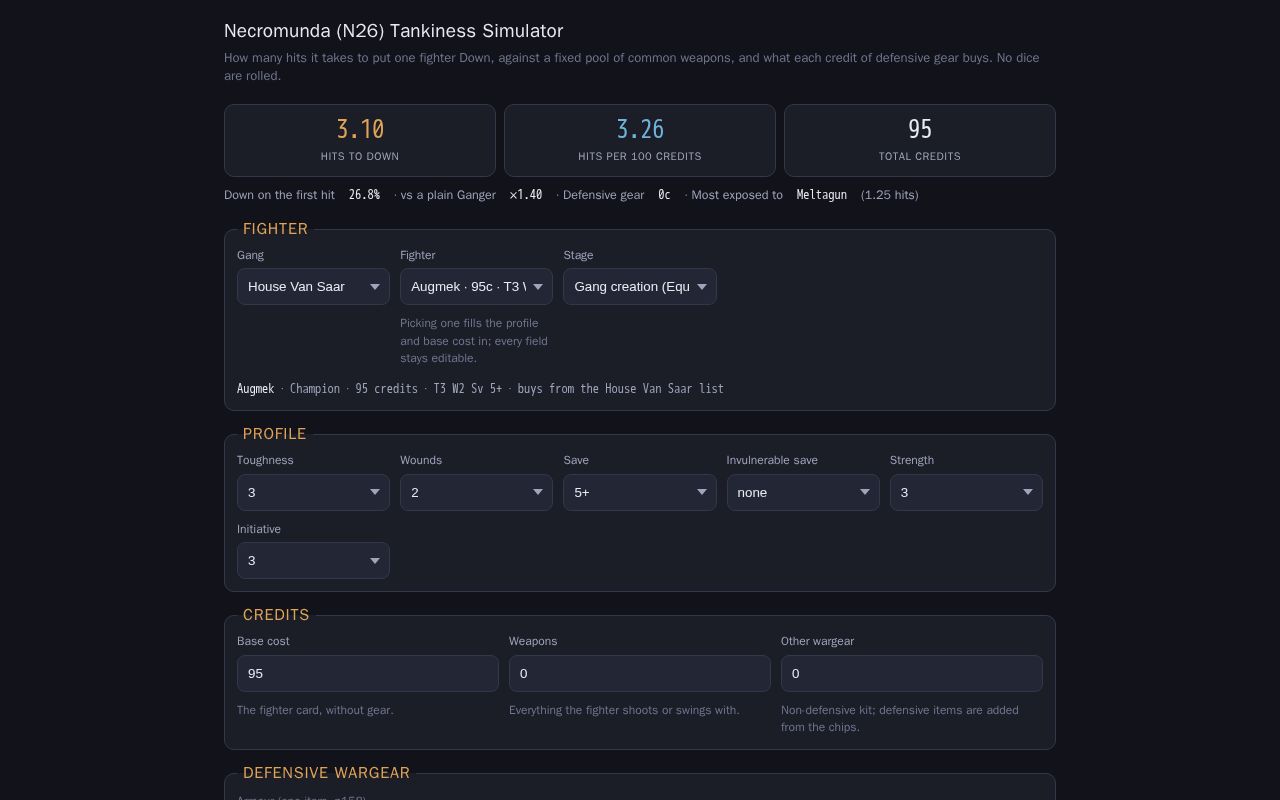The image size is (1280, 800).
Task: Click the 'Non-defensive kit' hint text
Action: (900, 718)
